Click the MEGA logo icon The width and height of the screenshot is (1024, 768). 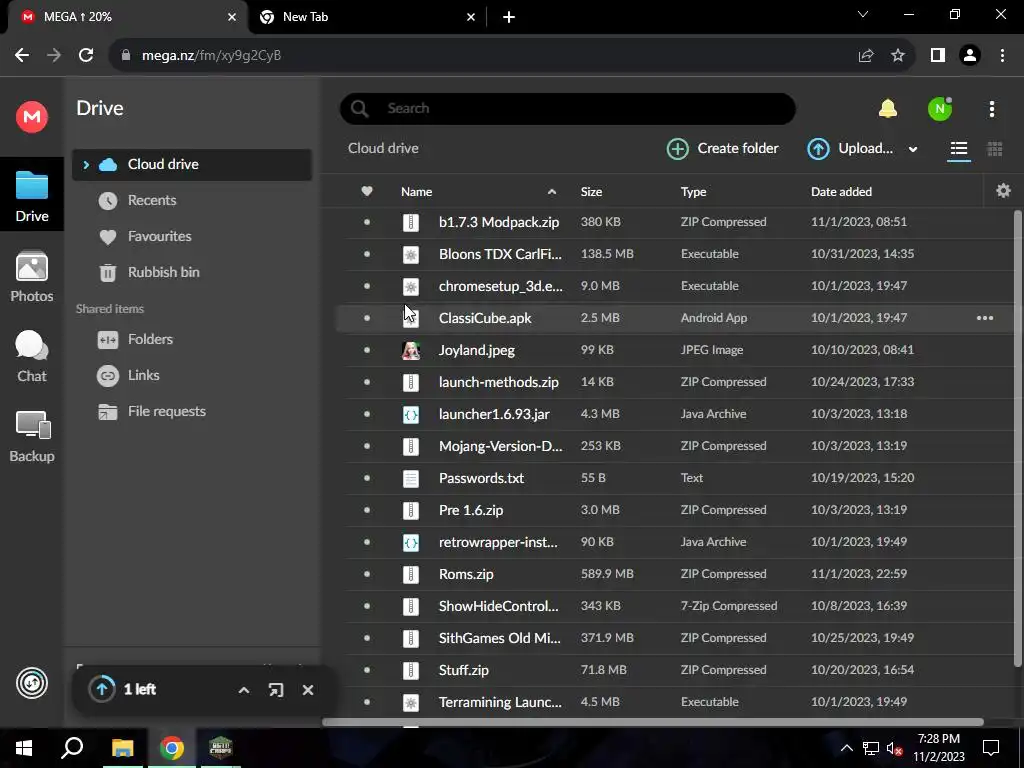[31, 117]
